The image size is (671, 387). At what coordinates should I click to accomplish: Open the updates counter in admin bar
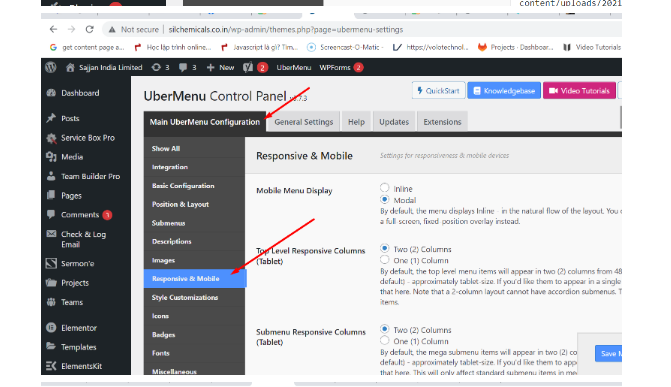click(161, 67)
